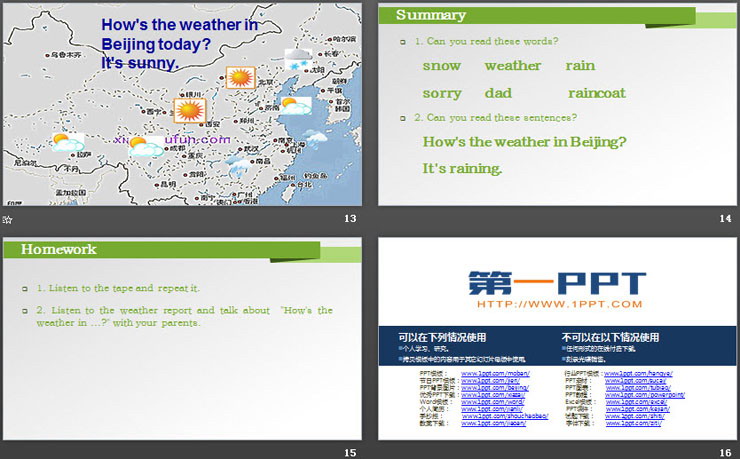Click the animation star icon below slide 13

coord(8,219)
